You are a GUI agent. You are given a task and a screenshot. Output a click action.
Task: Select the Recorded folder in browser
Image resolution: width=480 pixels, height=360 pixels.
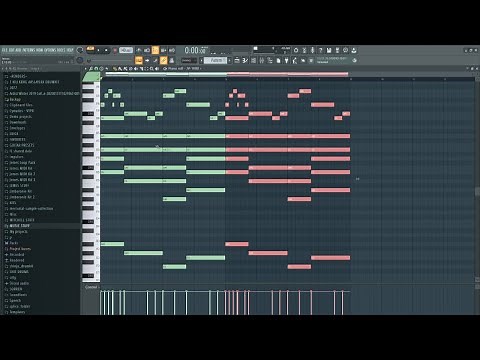coord(17,255)
